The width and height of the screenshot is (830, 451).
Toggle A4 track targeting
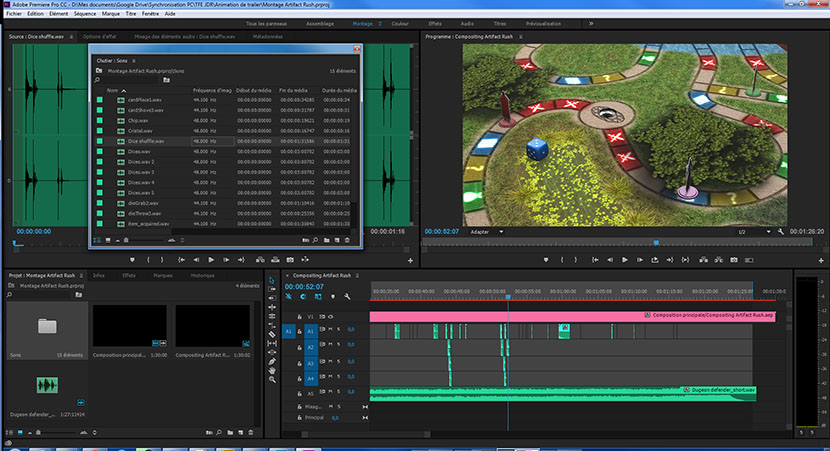[x=311, y=378]
